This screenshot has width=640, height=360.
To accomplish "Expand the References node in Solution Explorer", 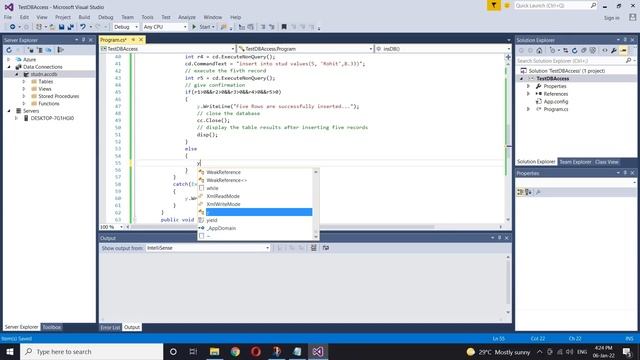I will coord(528,94).
